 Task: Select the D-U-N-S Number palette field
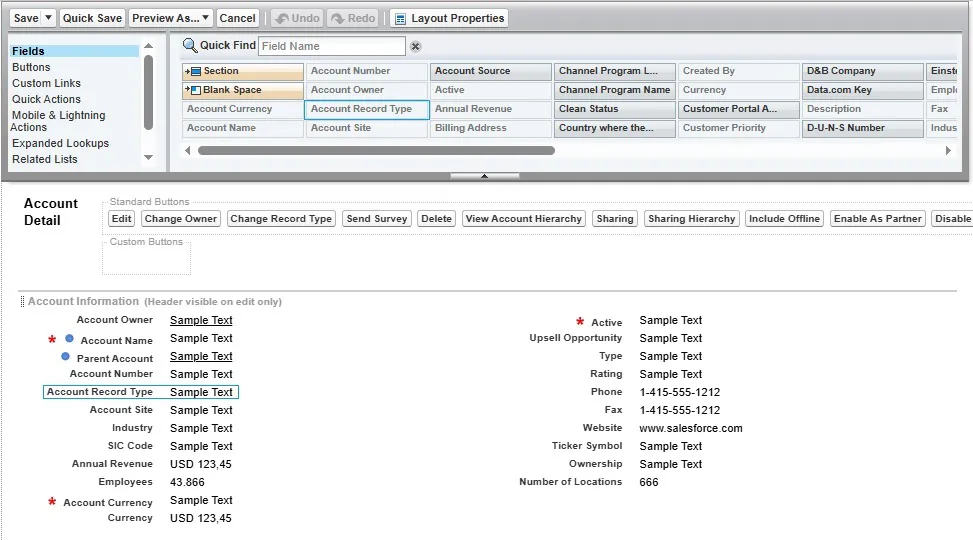(863, 128)
